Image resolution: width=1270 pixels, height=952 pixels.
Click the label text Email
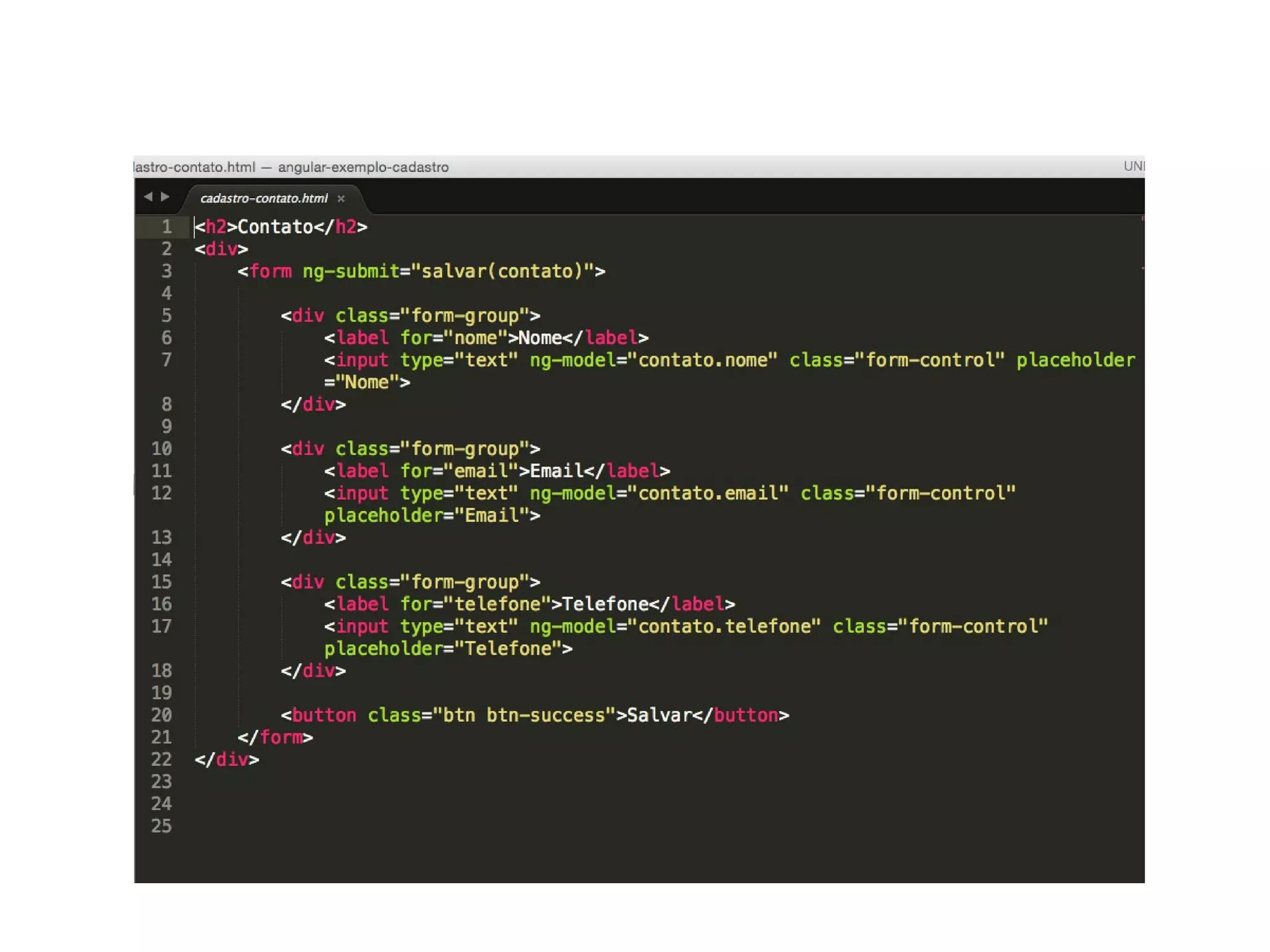point(556,471)
